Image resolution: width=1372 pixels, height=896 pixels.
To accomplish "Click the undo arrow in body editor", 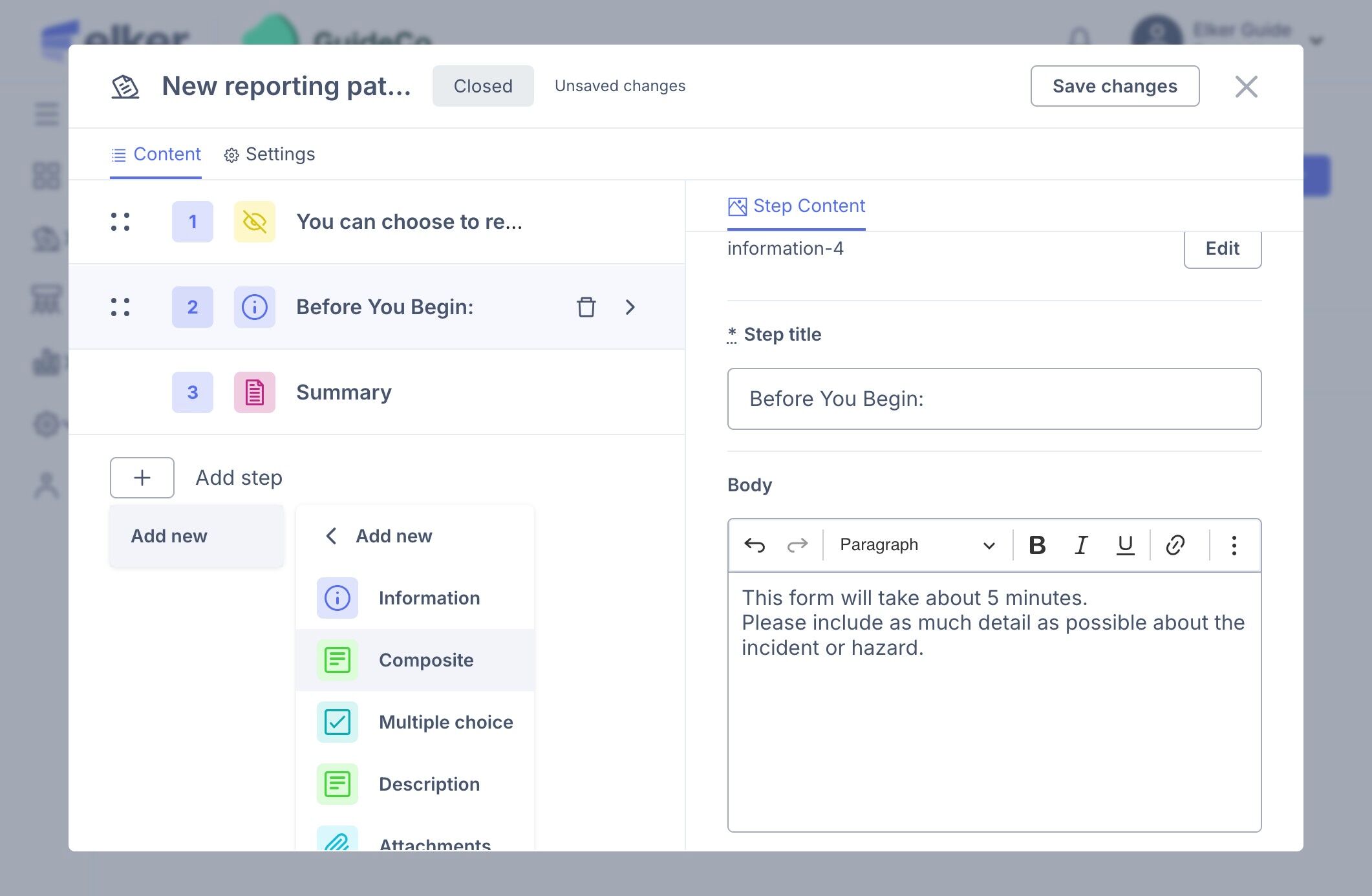I will coord(755,545).
